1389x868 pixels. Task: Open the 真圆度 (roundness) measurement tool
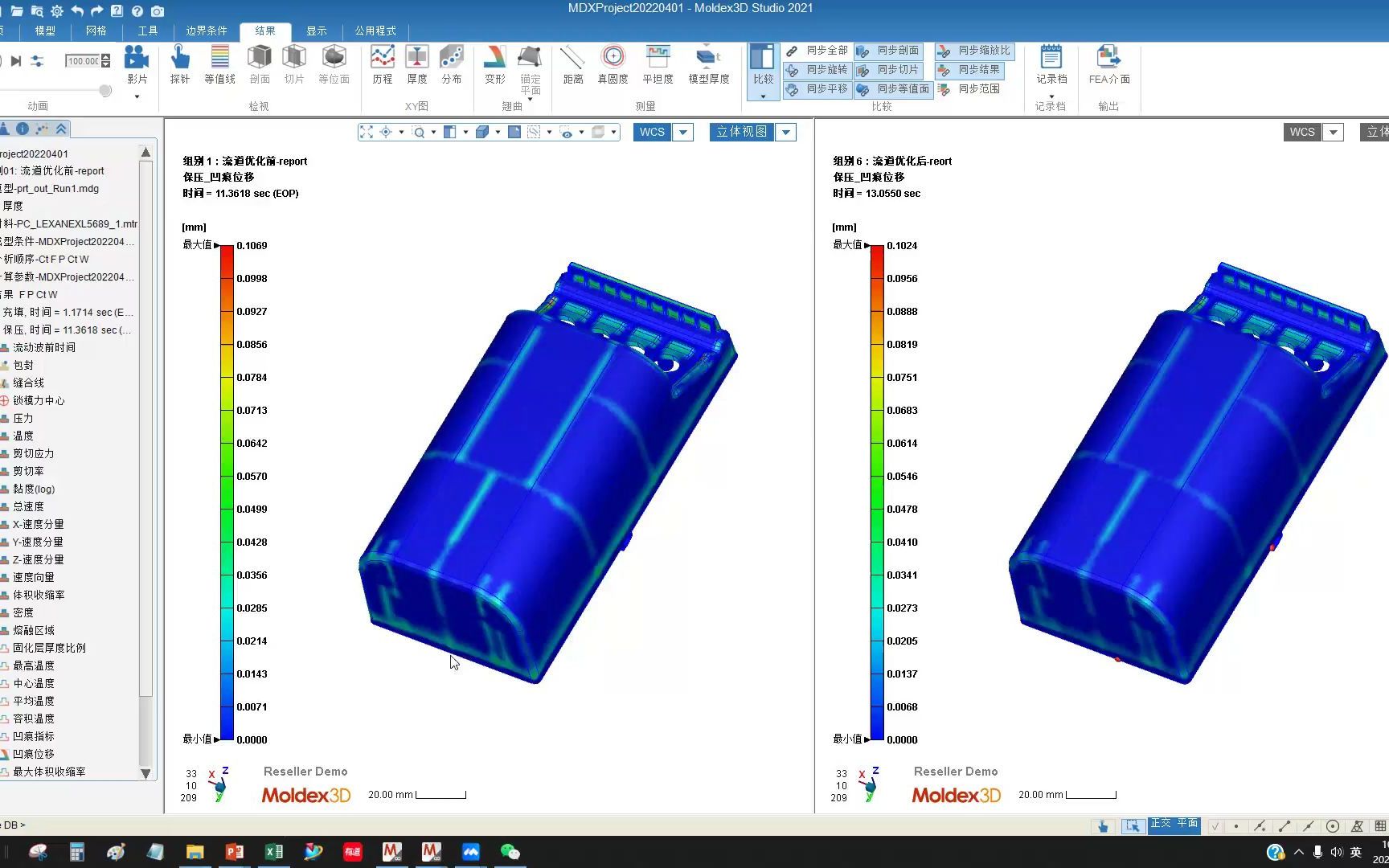pyautogui.click(x=613, y=64)
